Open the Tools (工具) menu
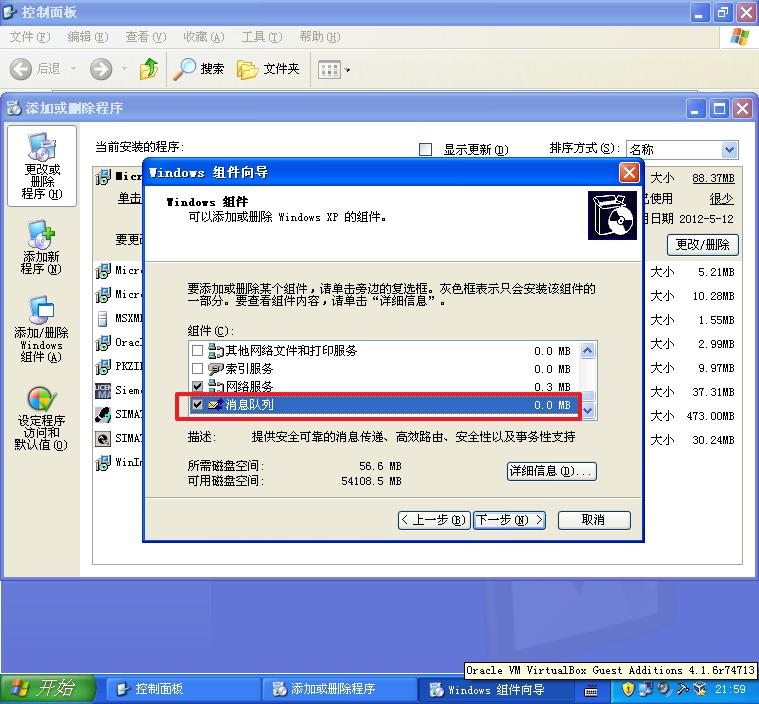The image size is (759, 704). (262, 37)
